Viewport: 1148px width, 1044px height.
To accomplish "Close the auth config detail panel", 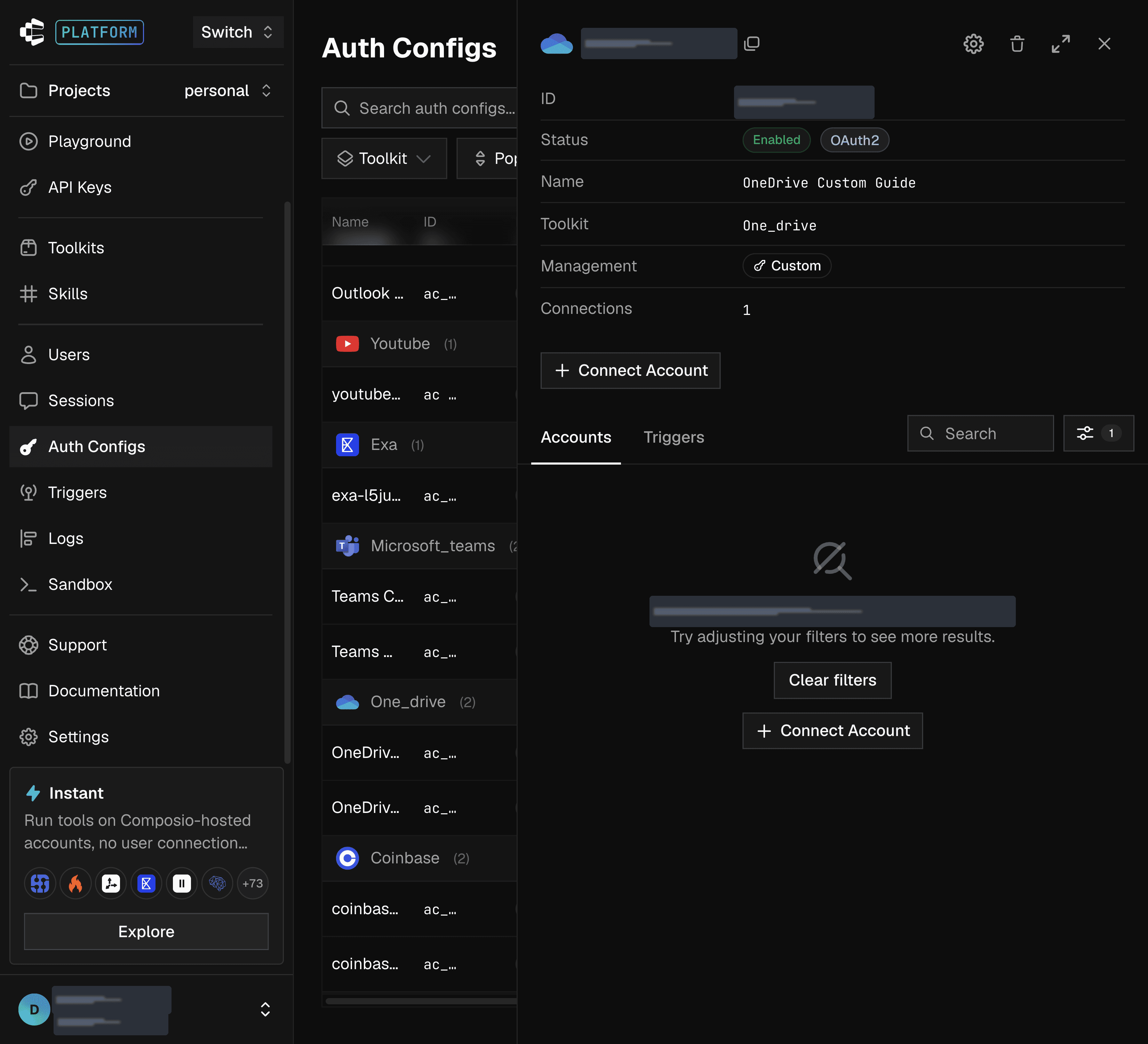I will pos(1104,44).
